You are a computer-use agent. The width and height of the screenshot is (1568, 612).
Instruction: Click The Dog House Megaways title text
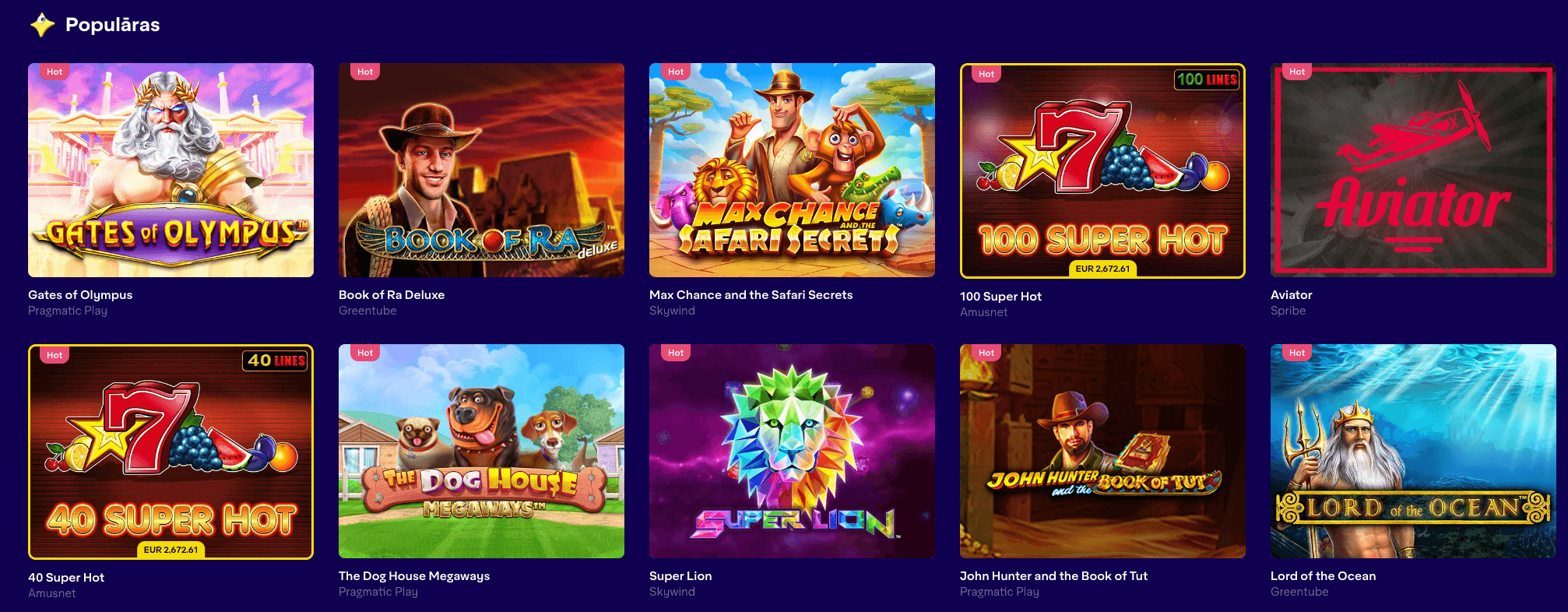click(x=414, y=576)
